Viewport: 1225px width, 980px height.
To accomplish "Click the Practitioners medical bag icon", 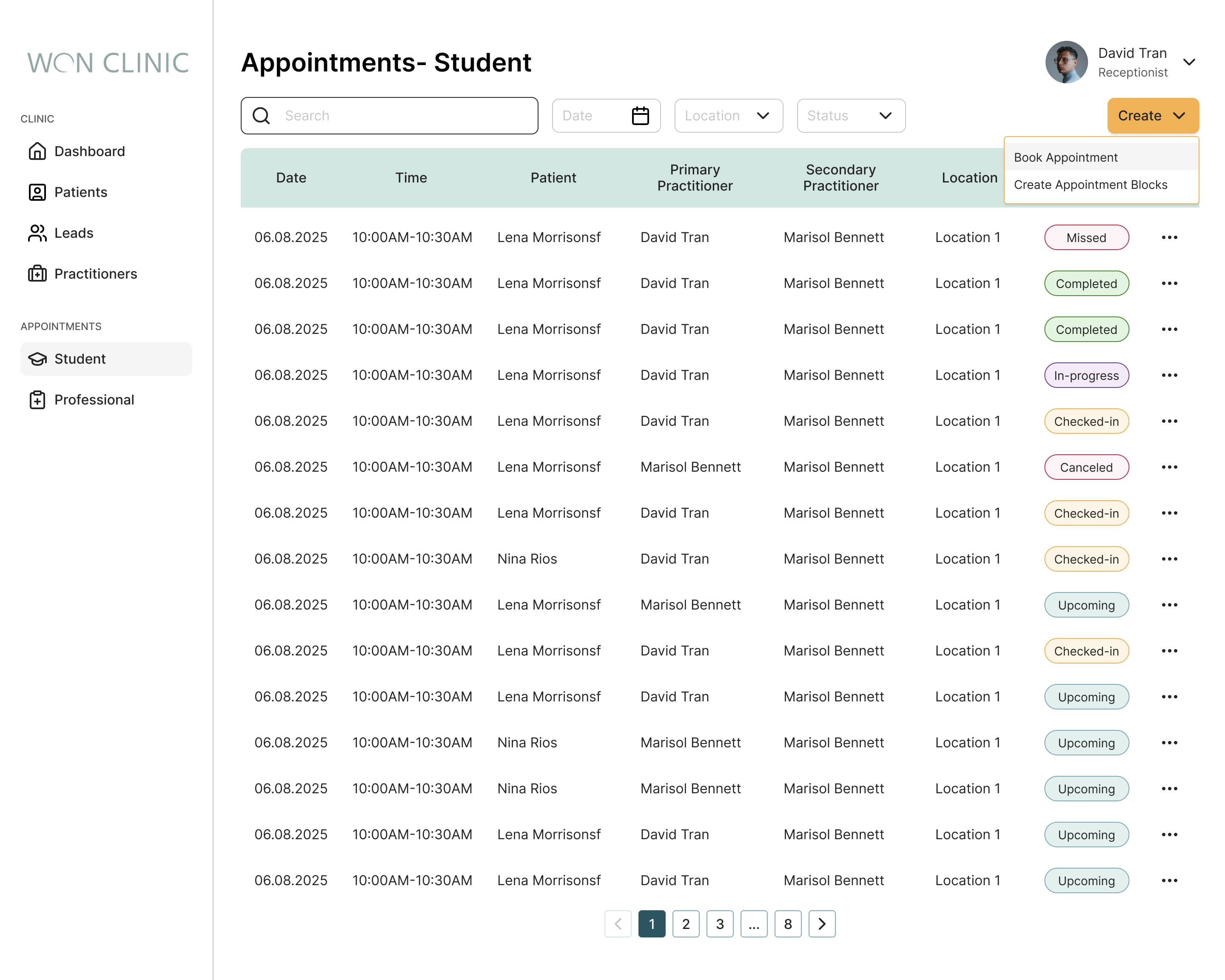I will pos(37,274).
